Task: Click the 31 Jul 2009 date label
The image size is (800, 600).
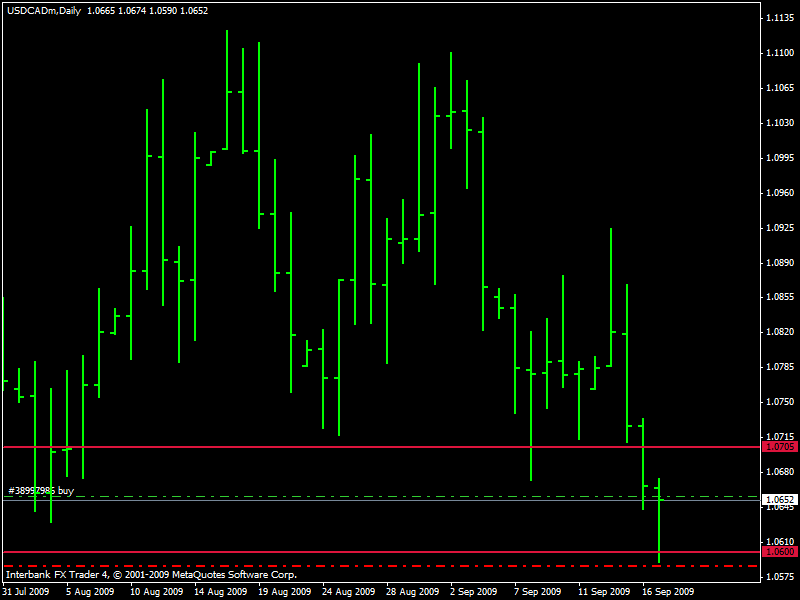Action: pos(27,591)
